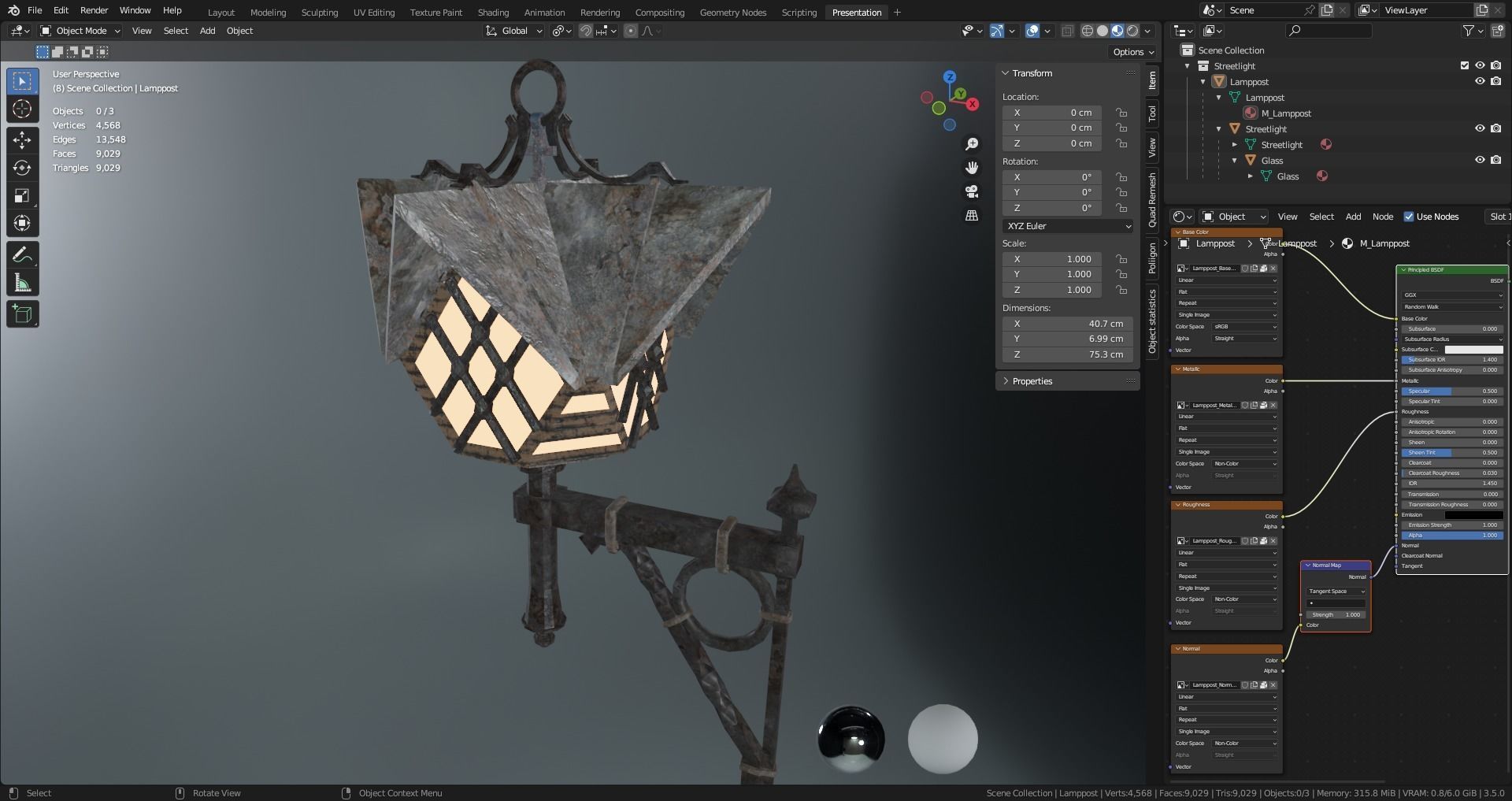Select the Measure tool
This screenshot has height=801, width=1512.
pyautogui.click(x=22, y=283)
